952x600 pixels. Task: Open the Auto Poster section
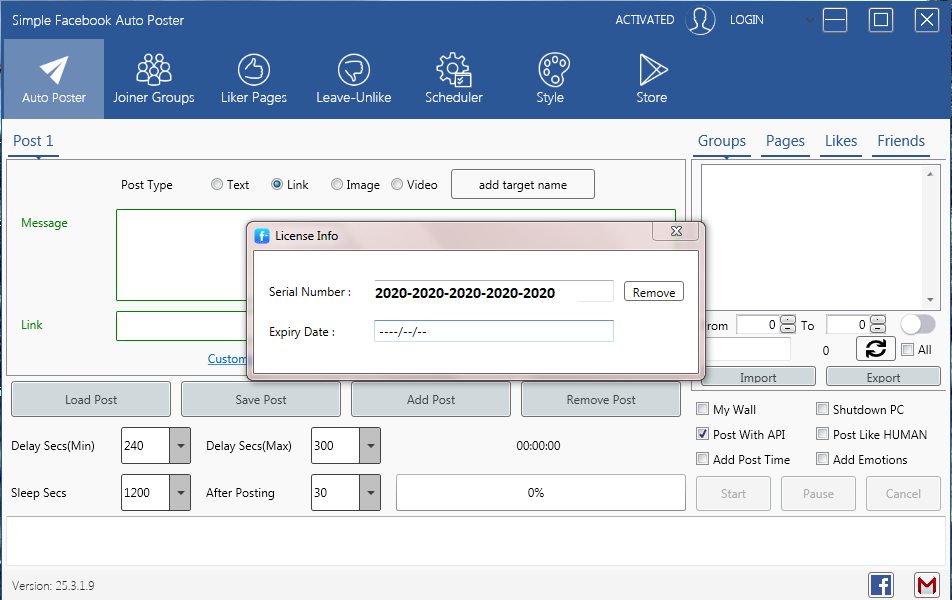click(53, 79)
